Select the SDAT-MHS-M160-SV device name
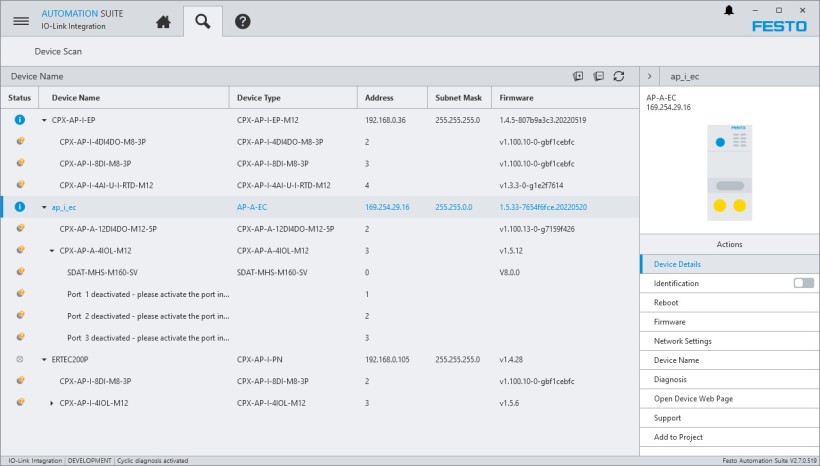820x466 pixels. click(102, 272)
